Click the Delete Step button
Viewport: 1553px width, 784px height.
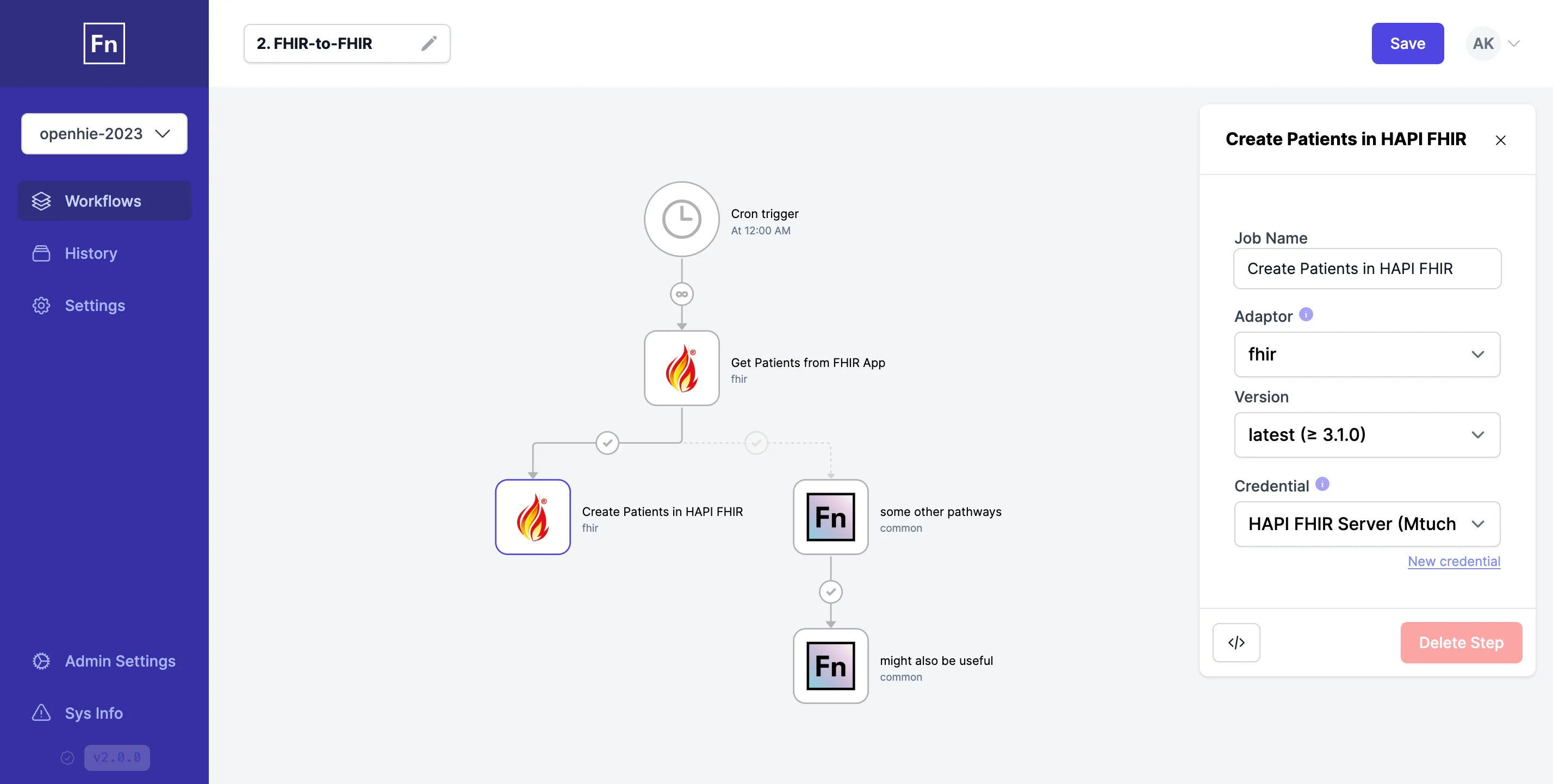click(x=1461, y=643)
